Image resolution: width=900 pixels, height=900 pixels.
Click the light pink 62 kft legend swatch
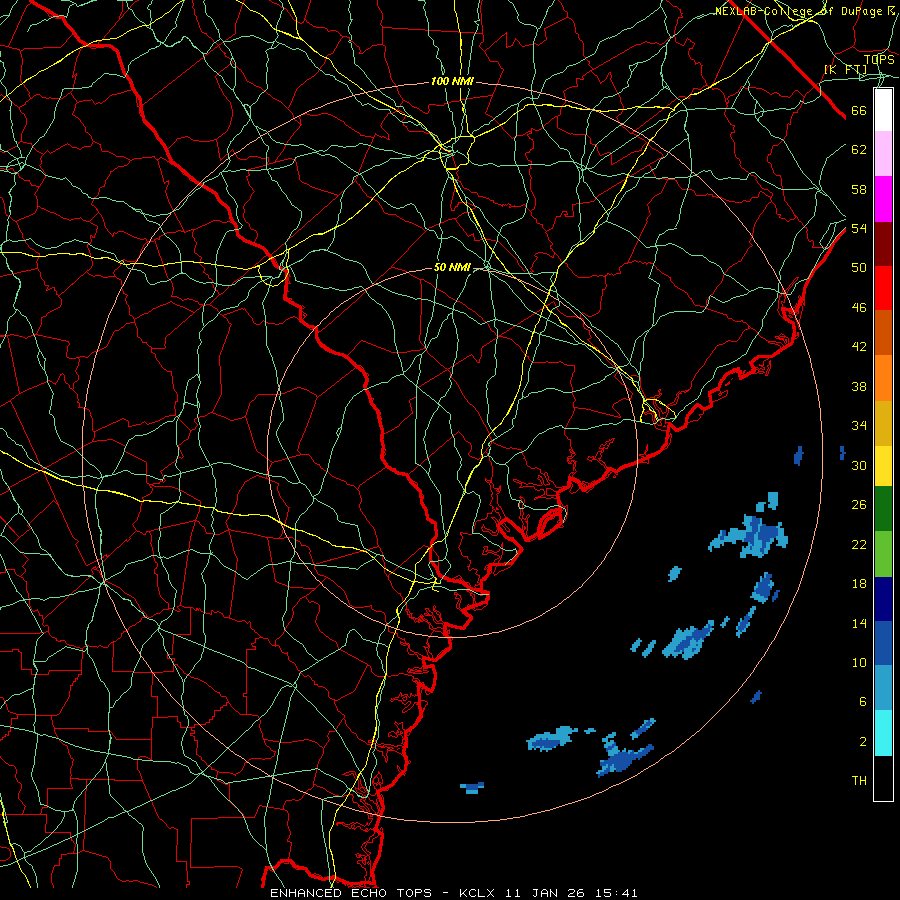[883, 153]
